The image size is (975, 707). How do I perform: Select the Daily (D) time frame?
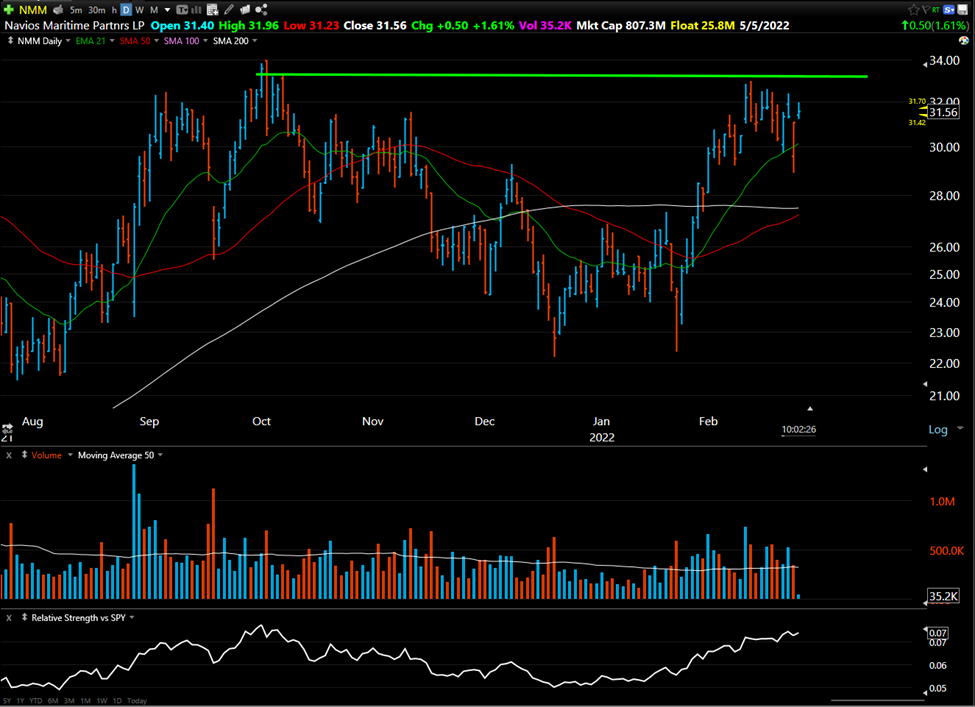pyautogui.click(x=126, y=10)
